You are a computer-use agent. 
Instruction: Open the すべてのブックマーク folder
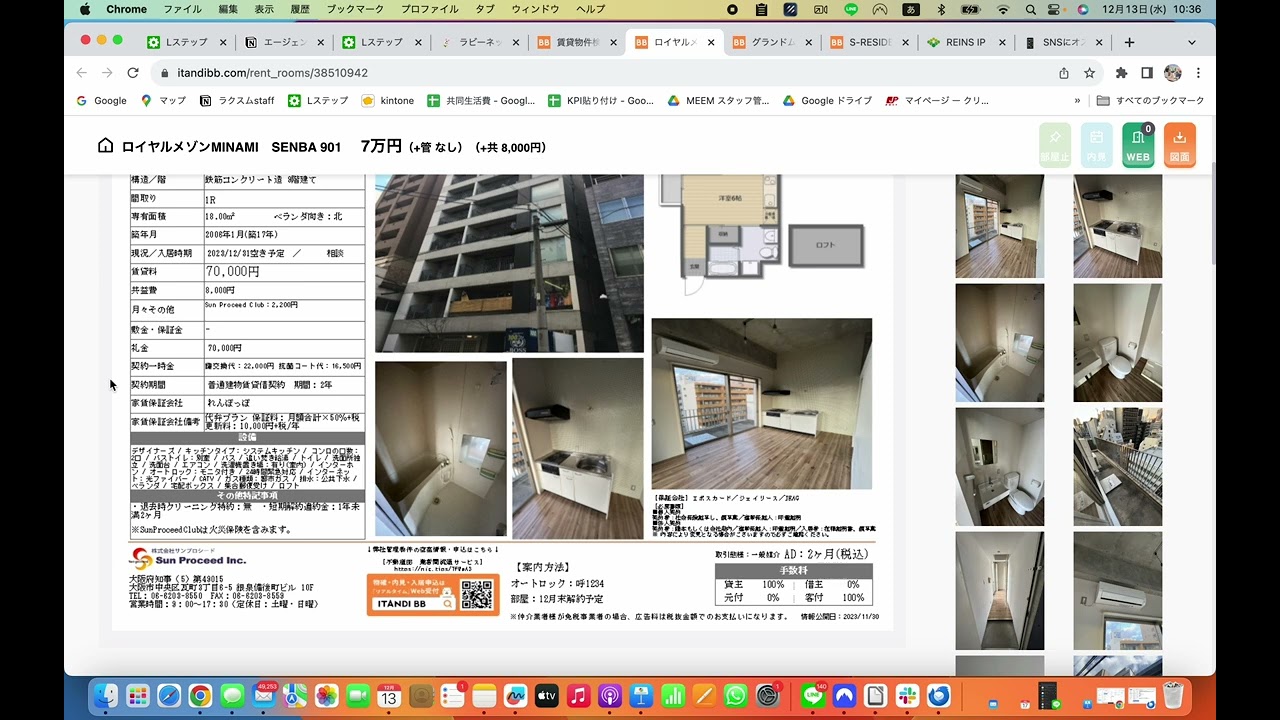(1150, 100)
